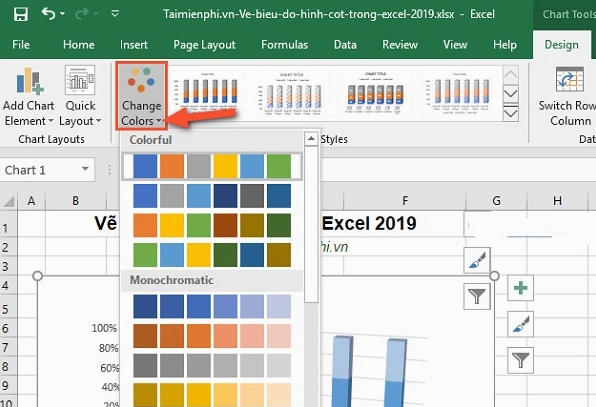
Task: Click the chart styles gallery up arrow
Action: click(x=510, y=74)
